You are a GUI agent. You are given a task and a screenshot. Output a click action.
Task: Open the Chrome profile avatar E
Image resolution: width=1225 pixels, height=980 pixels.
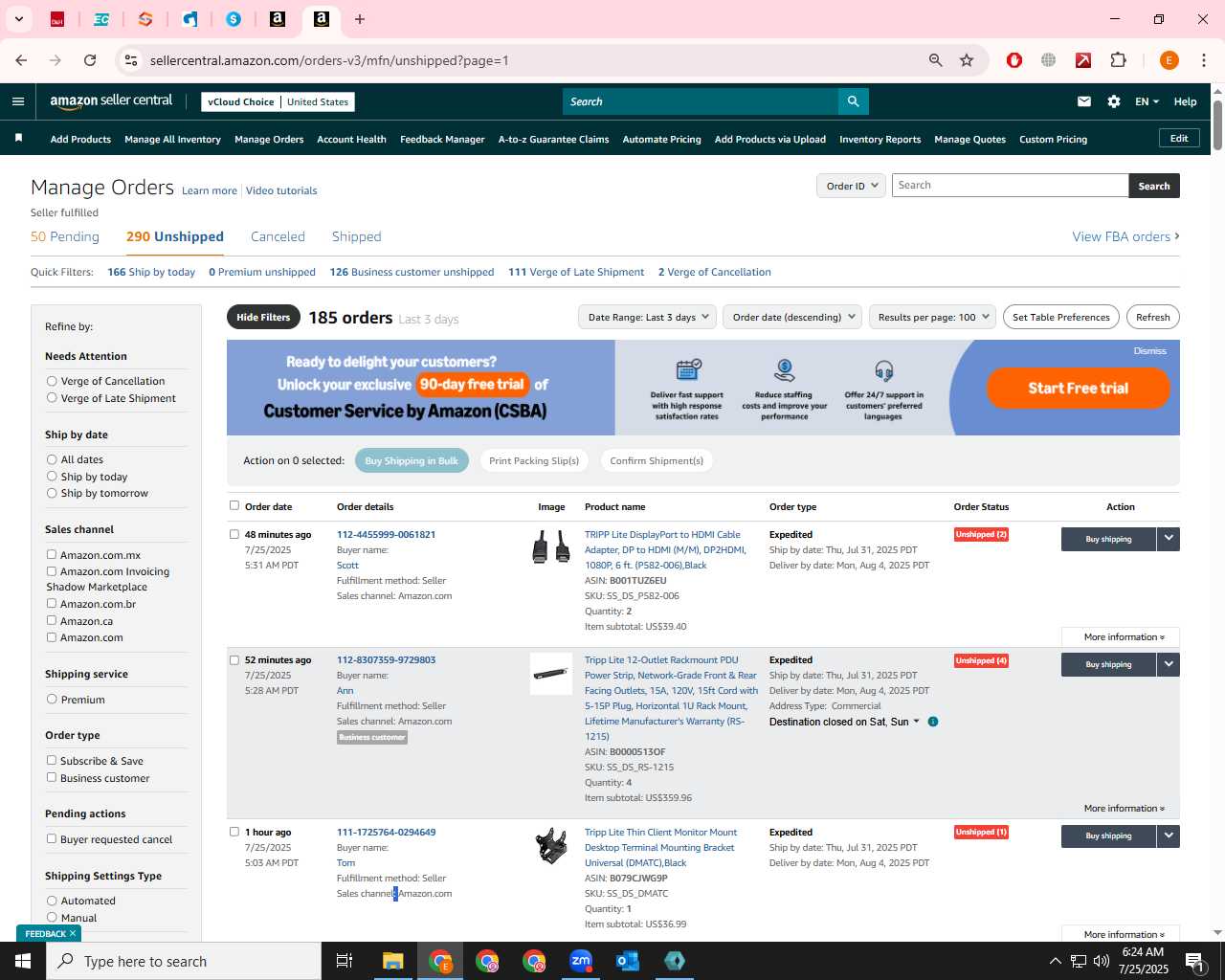click(x=1169, y=60)
